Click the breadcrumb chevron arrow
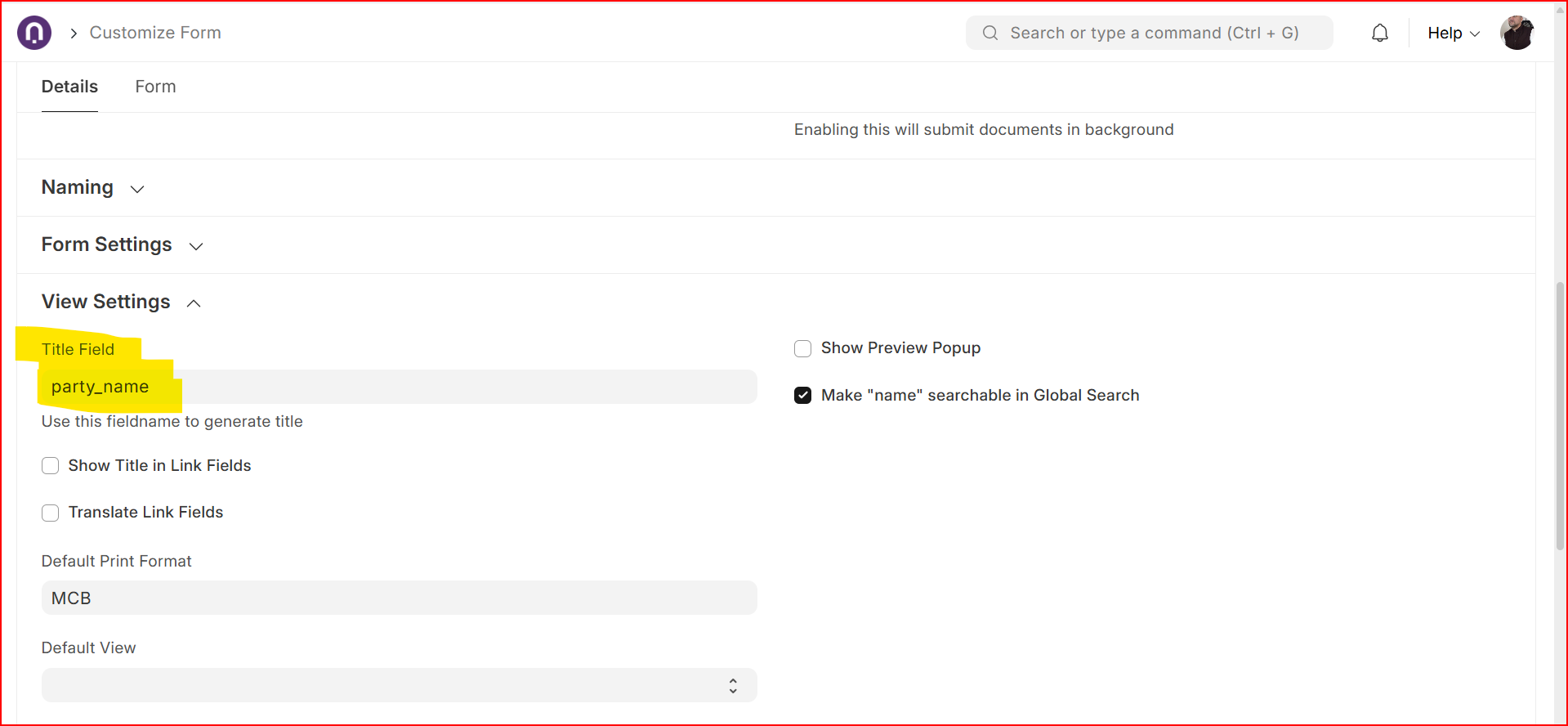The width and height of the screenshot is (1568, 726). coord(74,33)
